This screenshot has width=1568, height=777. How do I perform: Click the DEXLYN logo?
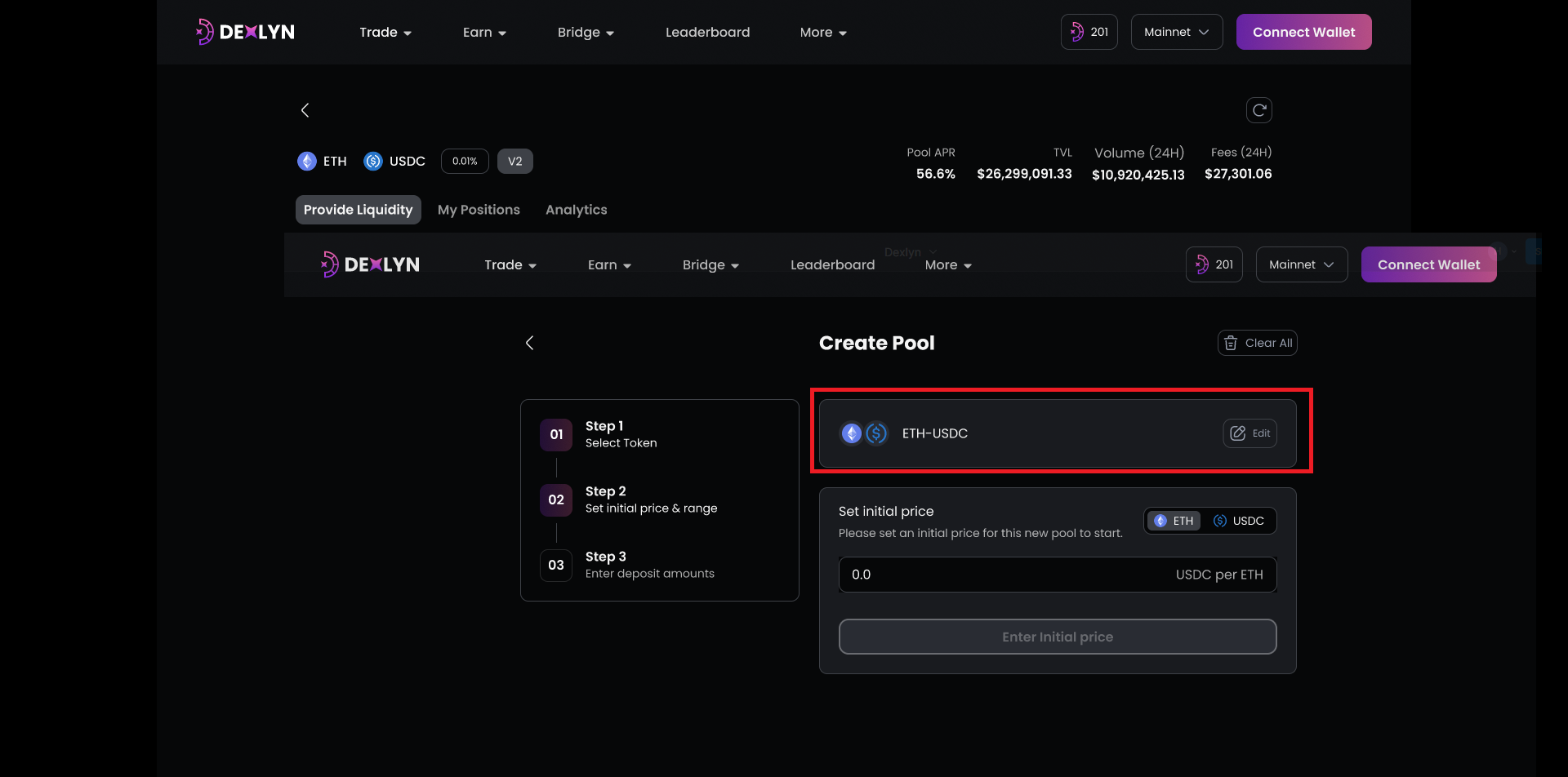click(244, 31)
